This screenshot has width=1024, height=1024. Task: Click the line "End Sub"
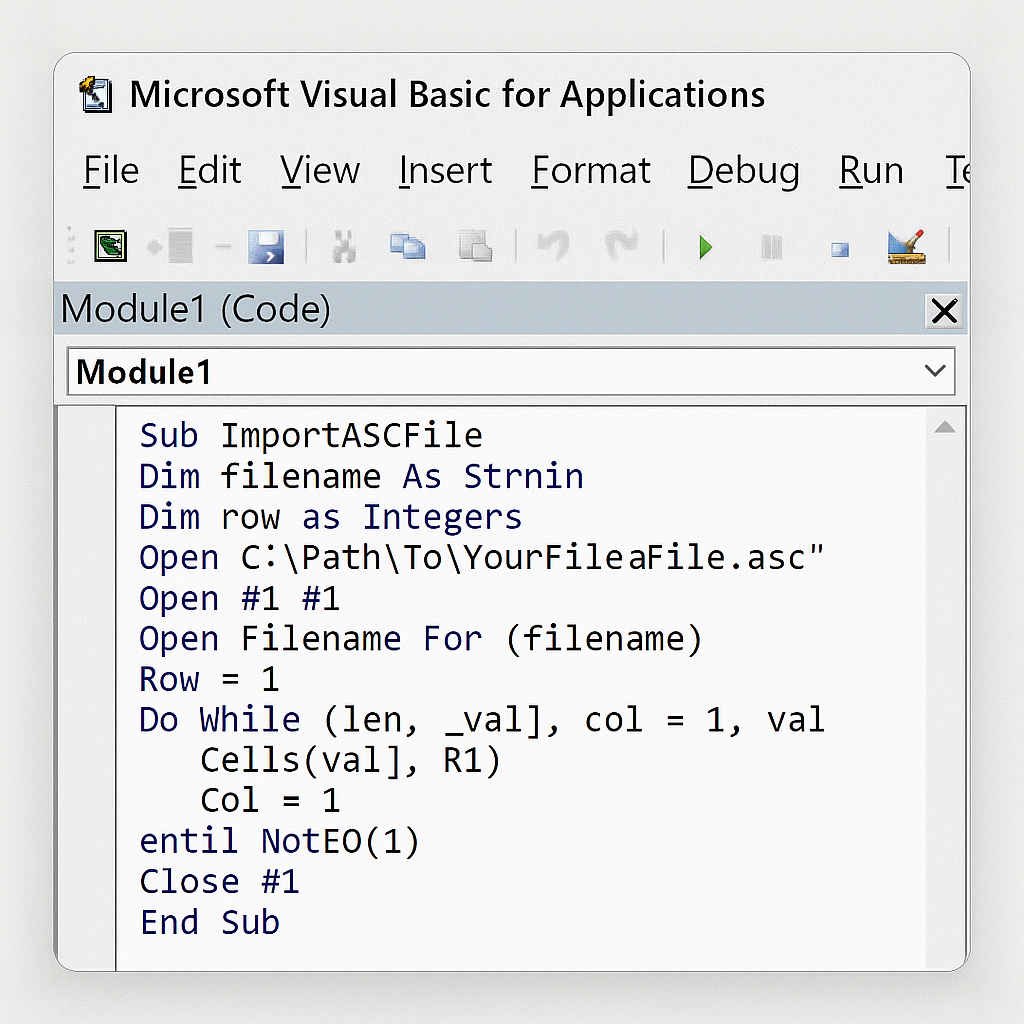tap(210, 923)
